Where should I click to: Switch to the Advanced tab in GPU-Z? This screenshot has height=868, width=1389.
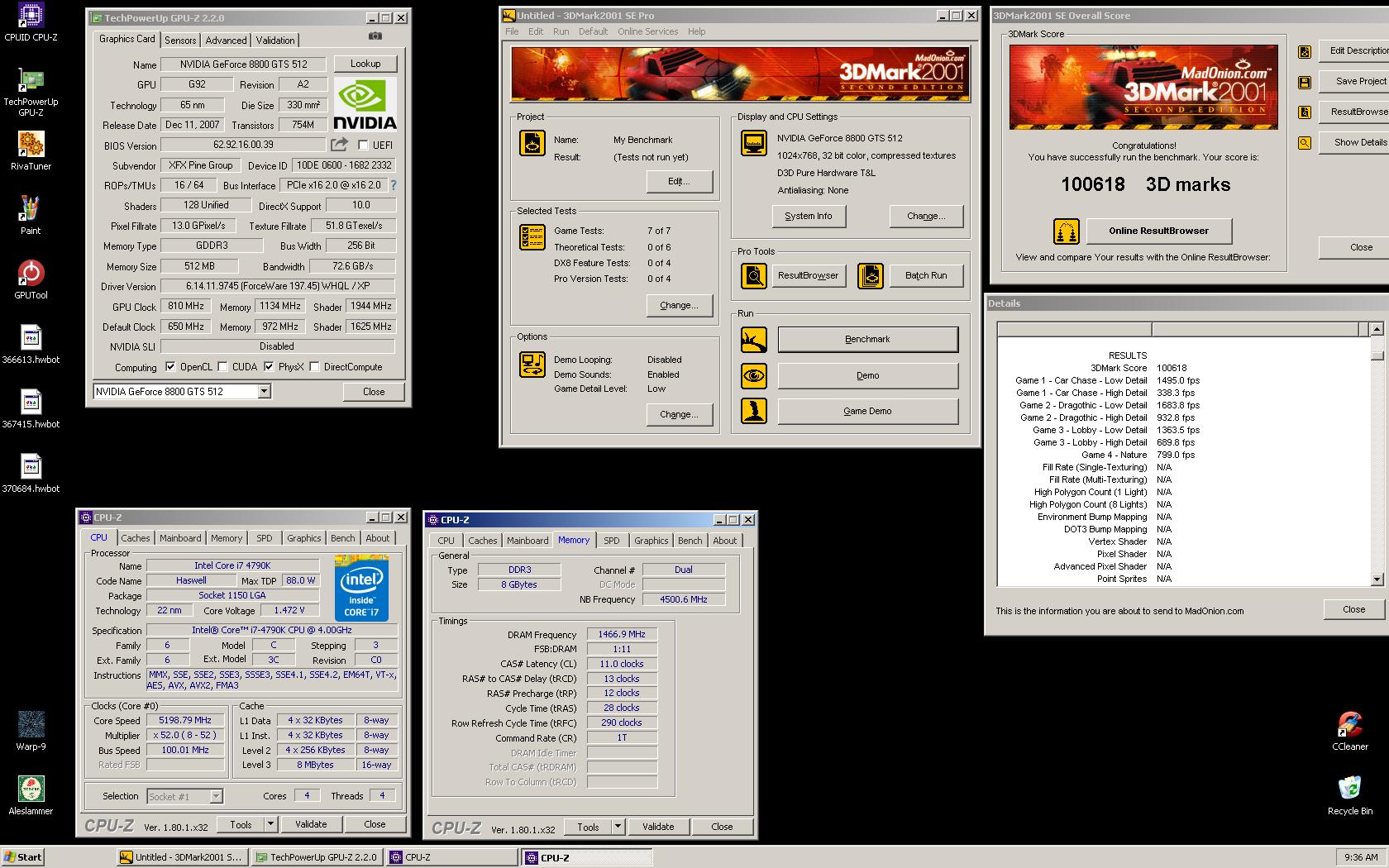(x=226, y=40)
